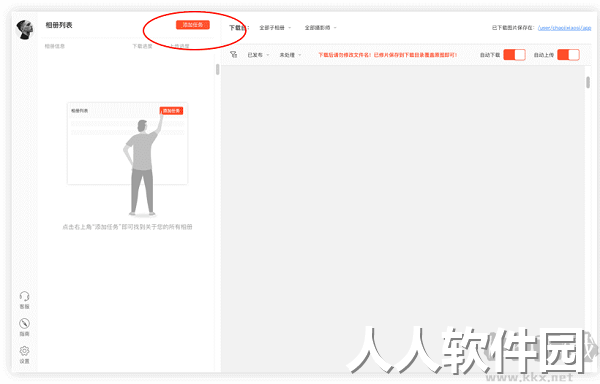Image resolution: width=600 pixels, height=384 pixels.
Task: Open the downloaded images save path link
Action: tap(564, 28)
